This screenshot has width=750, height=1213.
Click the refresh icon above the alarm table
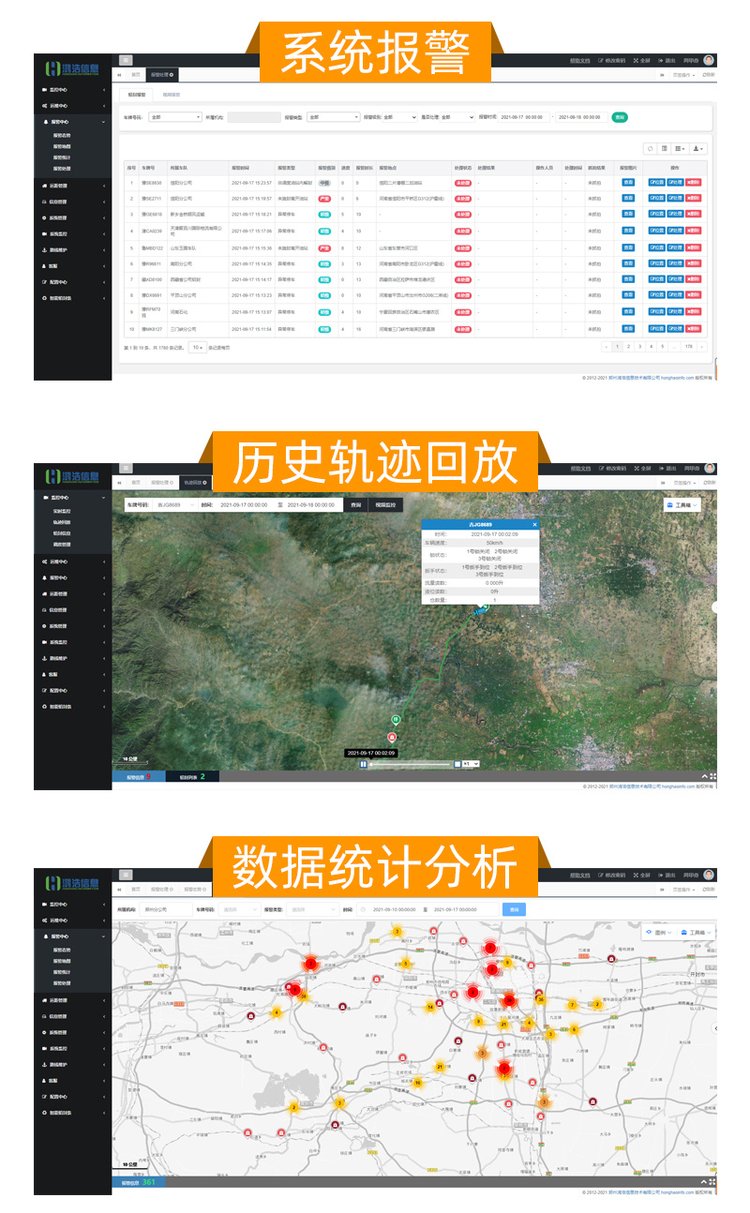[x=649, y=148]
